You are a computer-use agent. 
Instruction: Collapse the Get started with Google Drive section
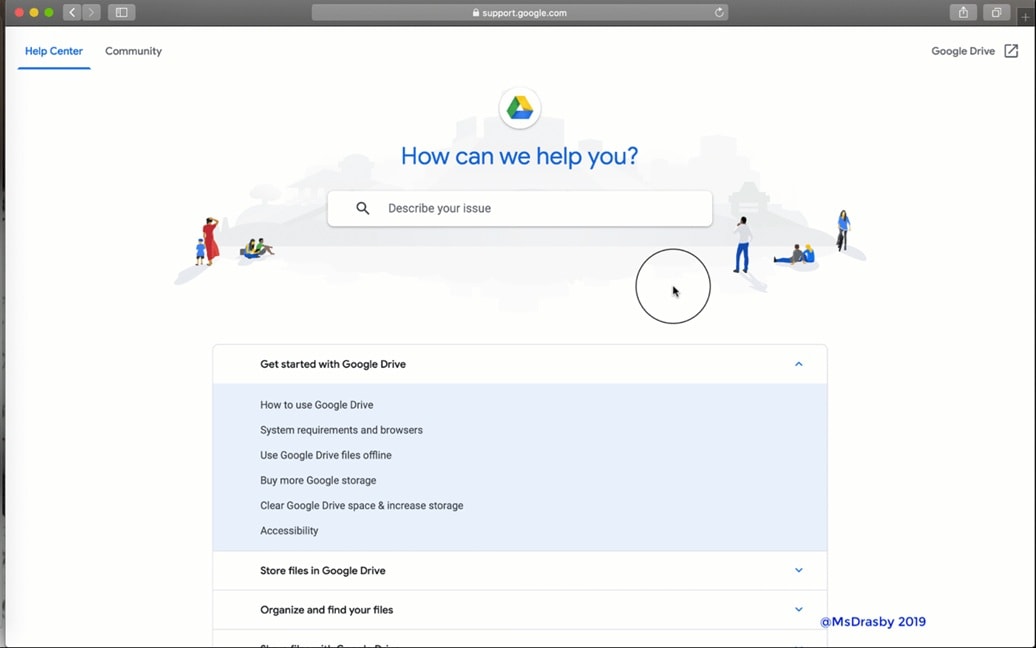coord(798,364)
